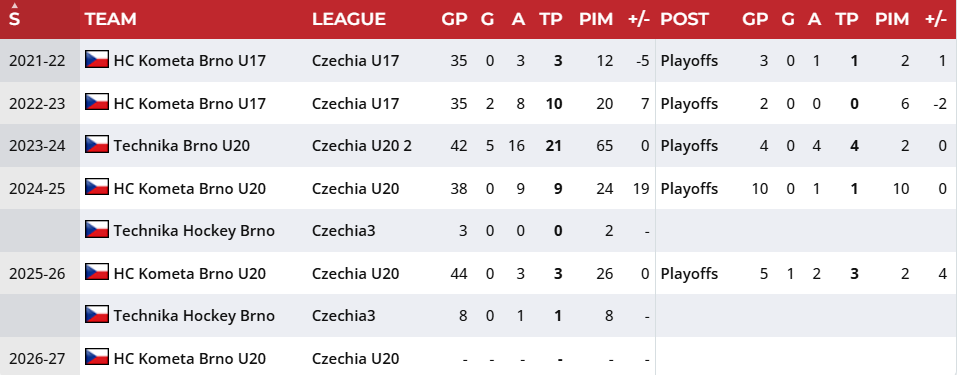957x375 pixels.
Task: Open 2021-22 Czechia U17 league page
Action: coord(355,60)
